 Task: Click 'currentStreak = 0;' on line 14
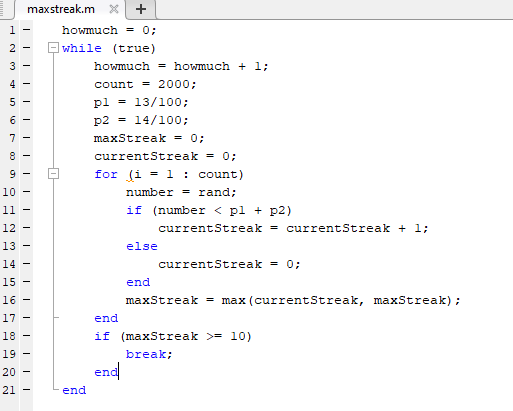coord(229,264)
